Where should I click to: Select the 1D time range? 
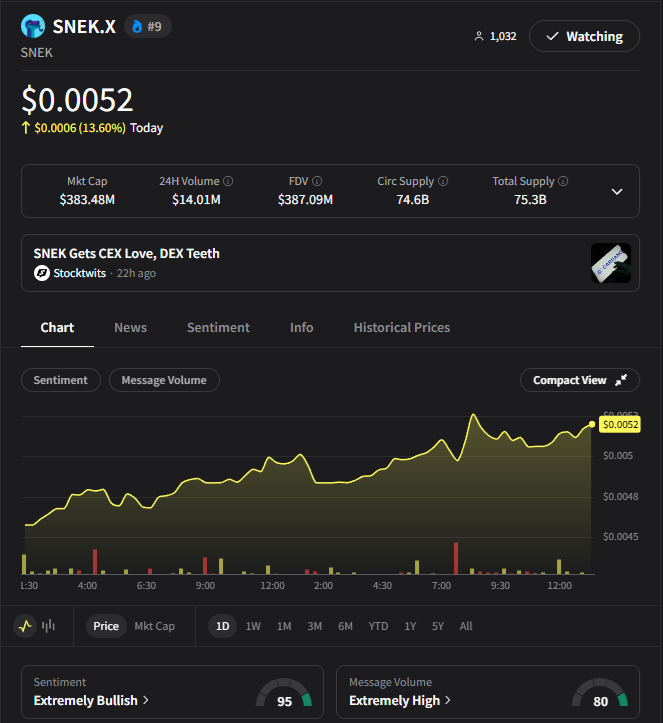tap(222, 626)
